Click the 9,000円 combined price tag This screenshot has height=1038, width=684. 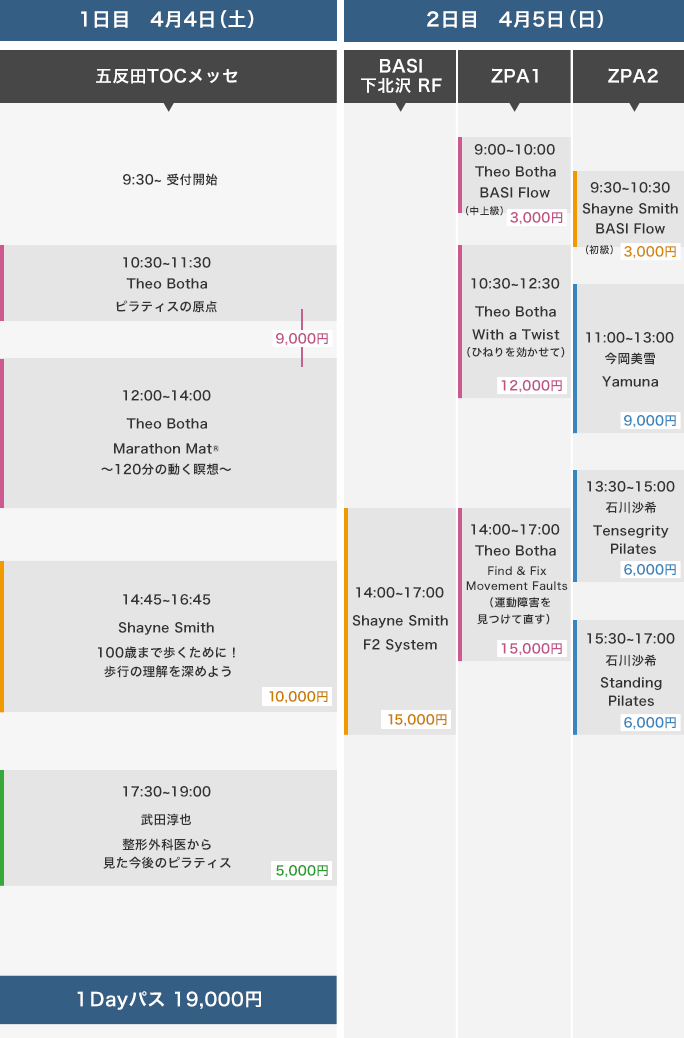302,339
